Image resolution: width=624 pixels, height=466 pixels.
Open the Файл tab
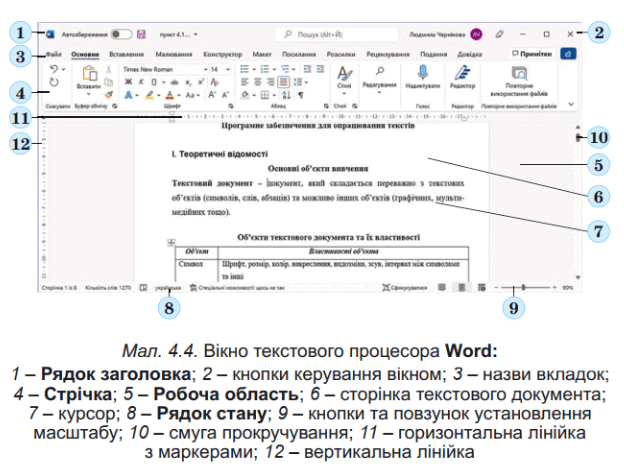53,54
